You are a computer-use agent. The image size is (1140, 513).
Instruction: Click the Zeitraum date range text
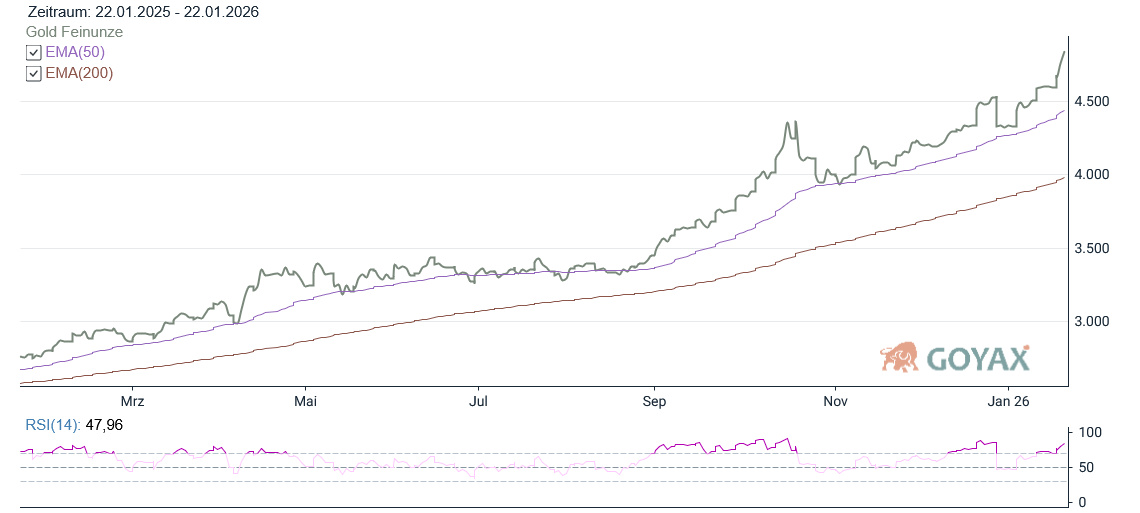[x=144, y=12]
